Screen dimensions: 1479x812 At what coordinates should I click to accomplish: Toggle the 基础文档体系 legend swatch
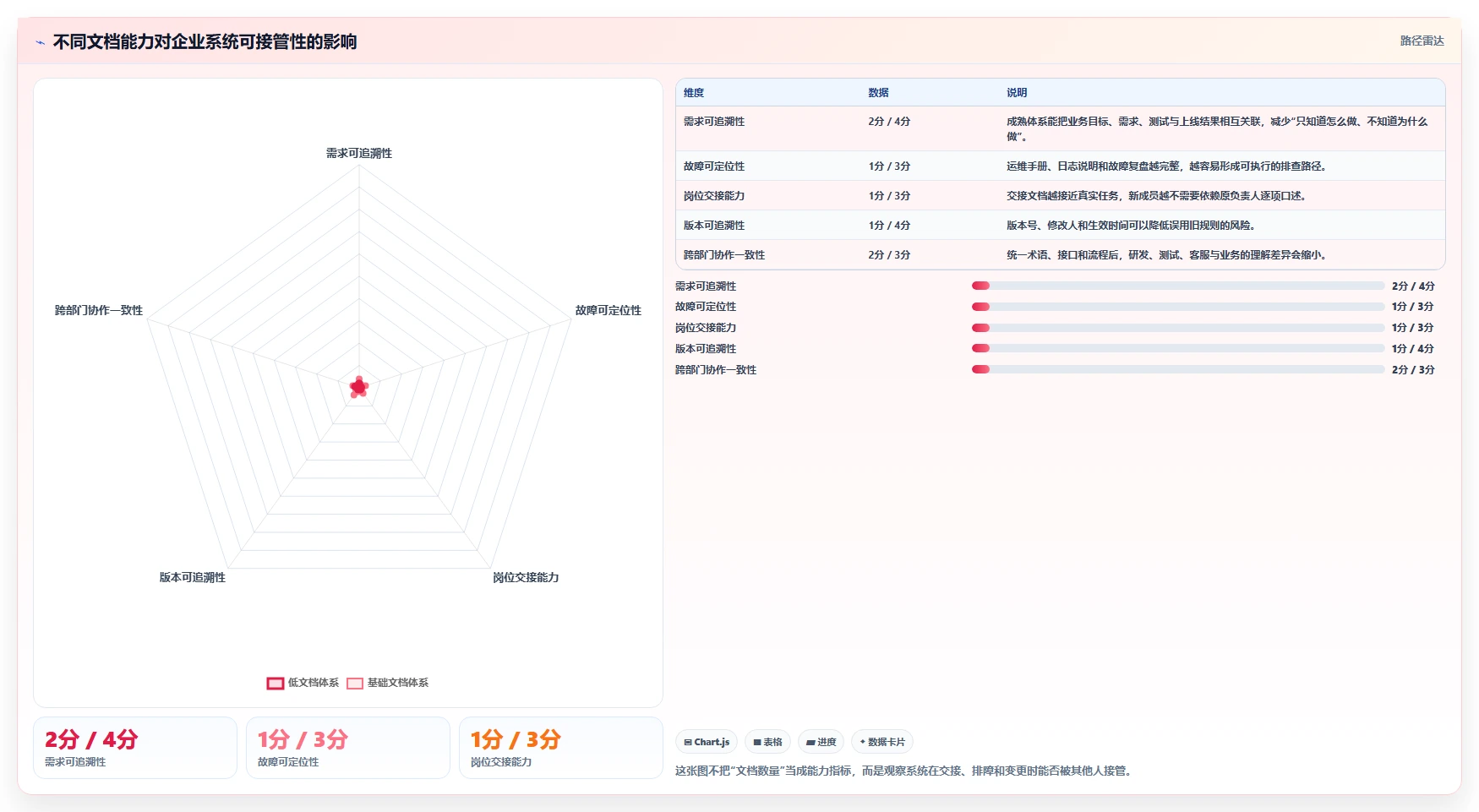click(355, 683)
